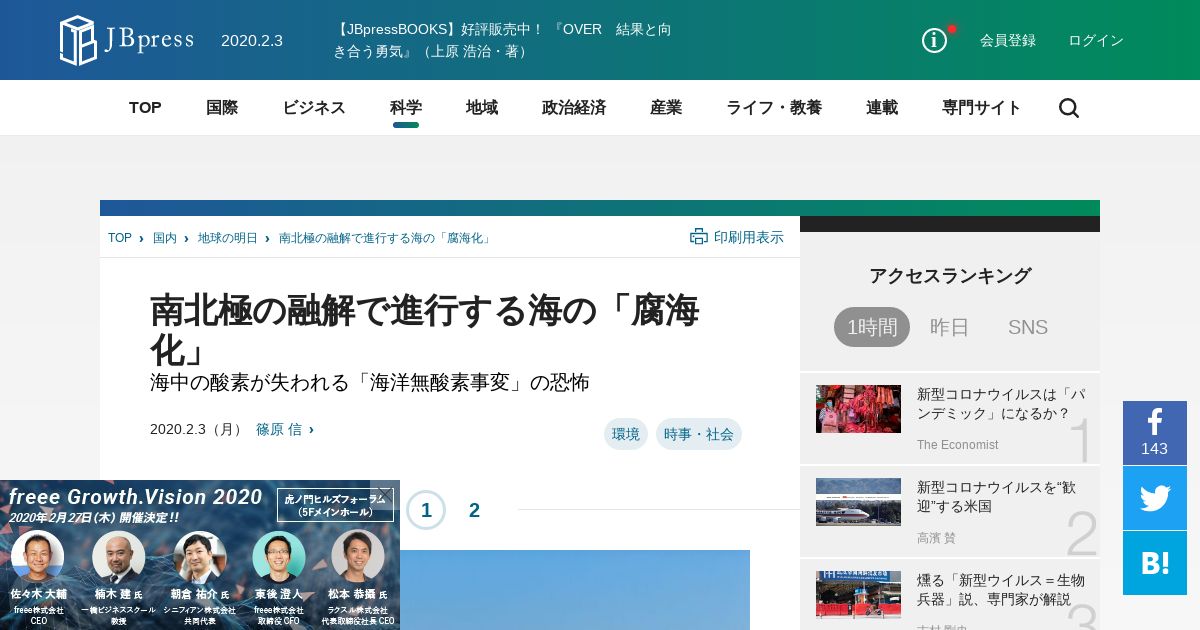Go to article page 2
The image size is (1200, 630).
[x=474, y=510]
